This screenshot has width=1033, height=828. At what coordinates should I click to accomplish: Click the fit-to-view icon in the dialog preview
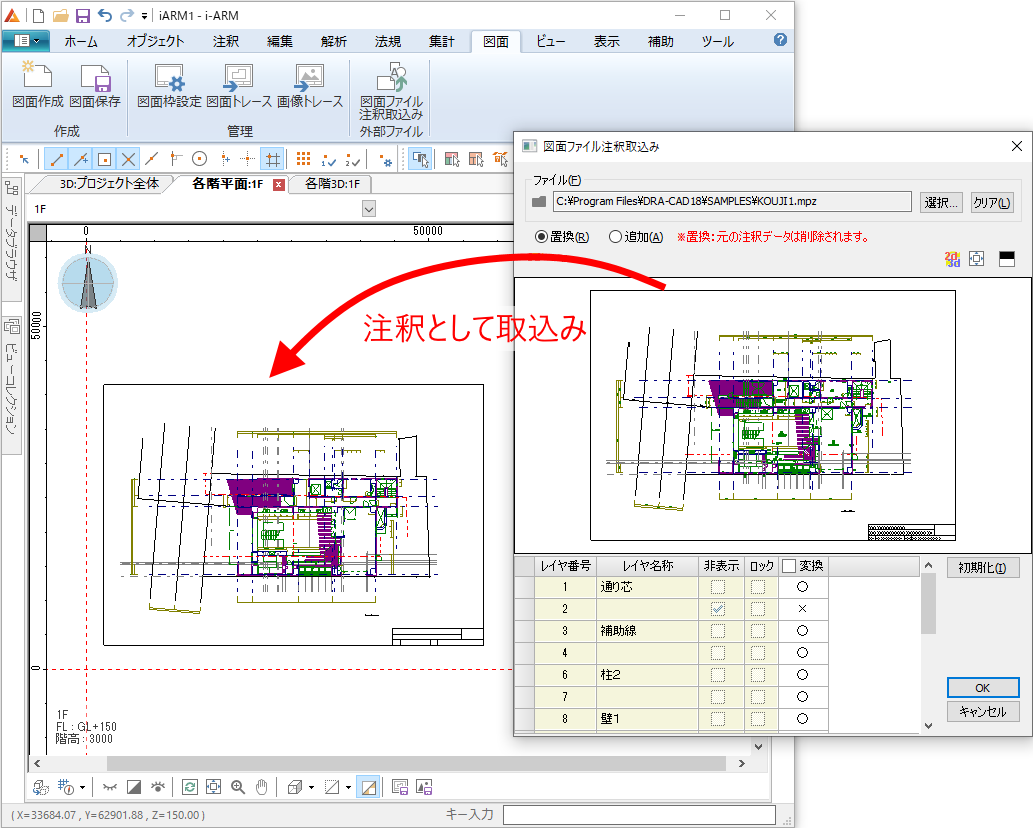[977, 259]
